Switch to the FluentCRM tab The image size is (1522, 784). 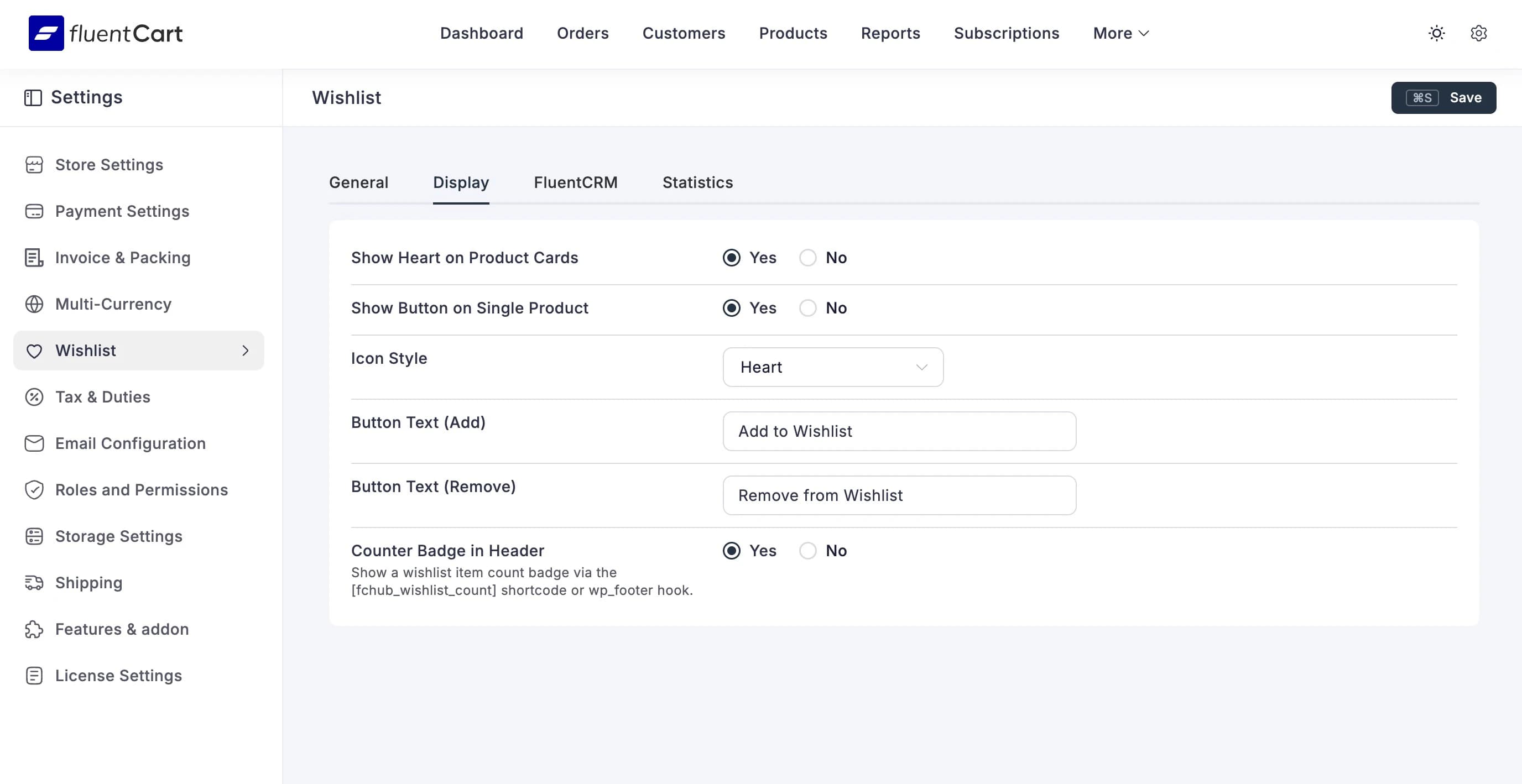point(575,182)
